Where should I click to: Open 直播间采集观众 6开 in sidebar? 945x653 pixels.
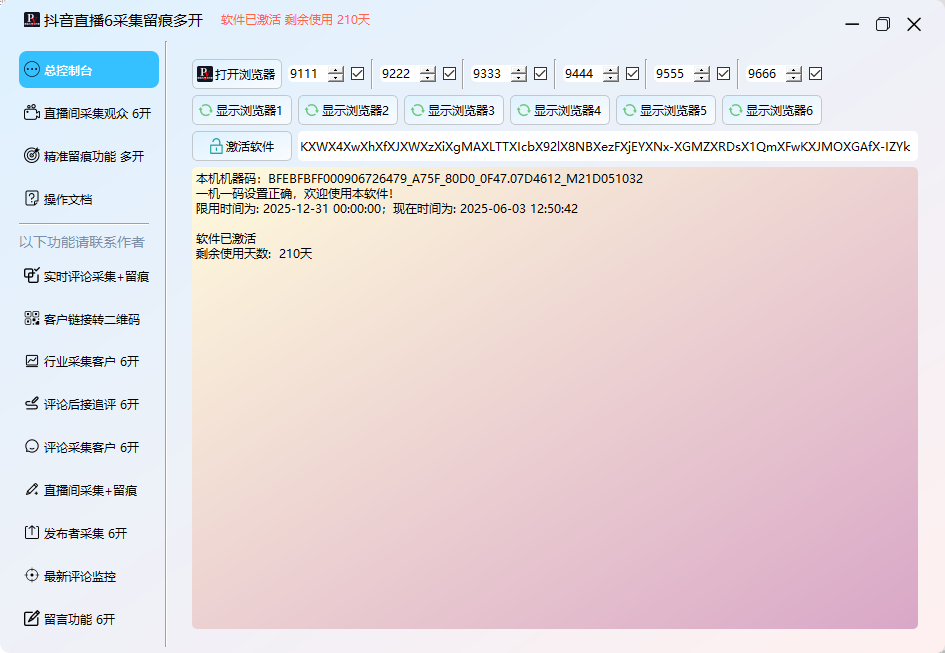(89, 113)
